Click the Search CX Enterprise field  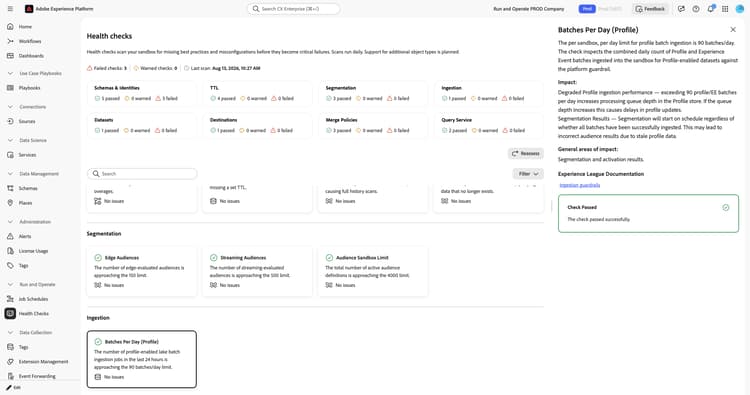(294, 9)
